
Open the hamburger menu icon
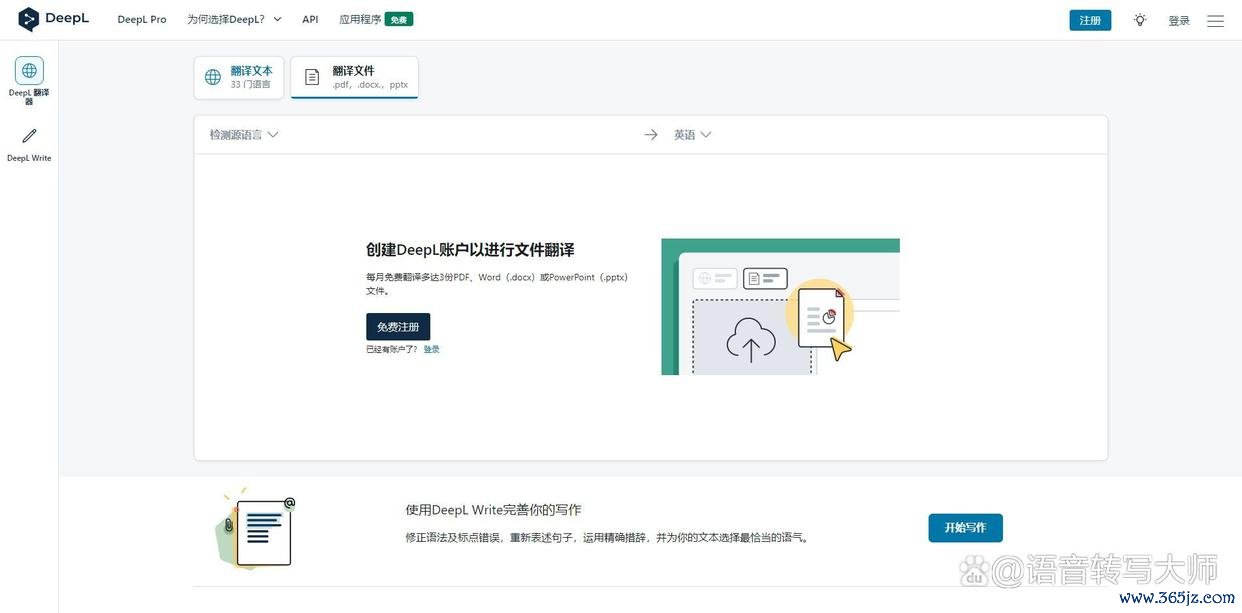(1215, 21)
